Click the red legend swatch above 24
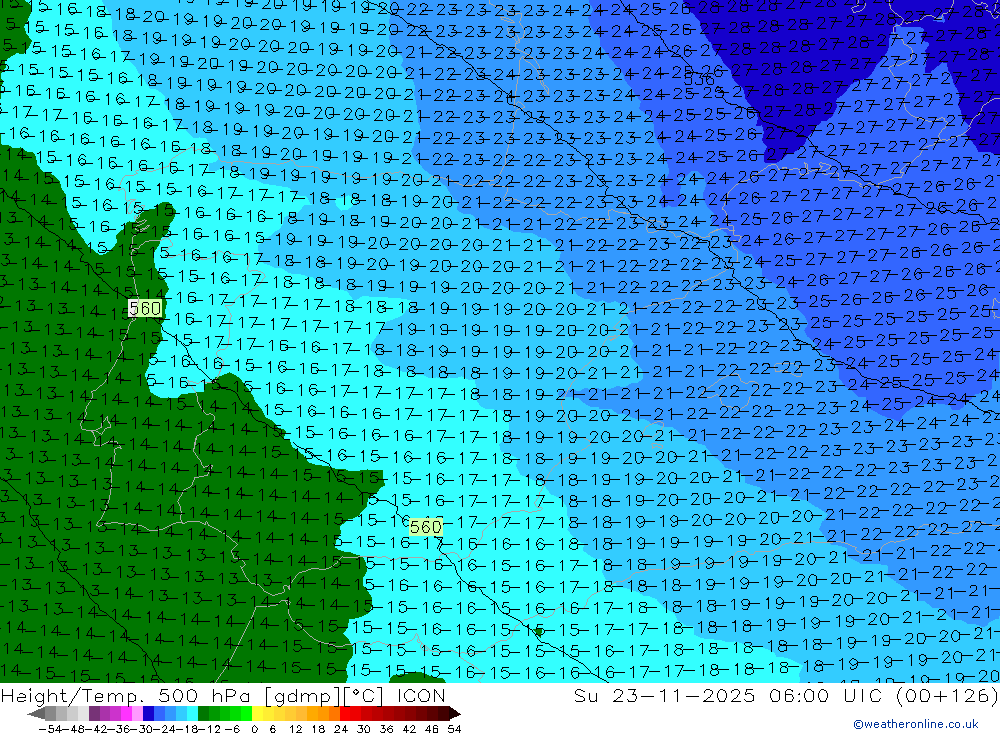 click(x=345, y=713)
